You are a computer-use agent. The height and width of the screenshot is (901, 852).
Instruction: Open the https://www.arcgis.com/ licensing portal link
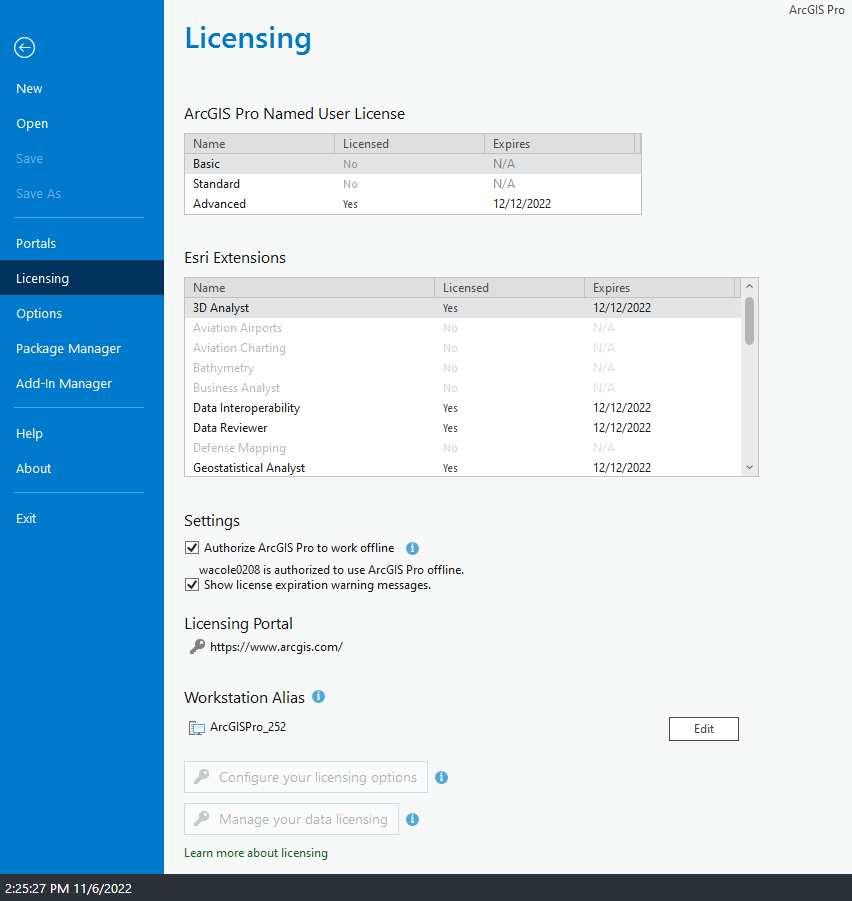[x=276, y=646]
